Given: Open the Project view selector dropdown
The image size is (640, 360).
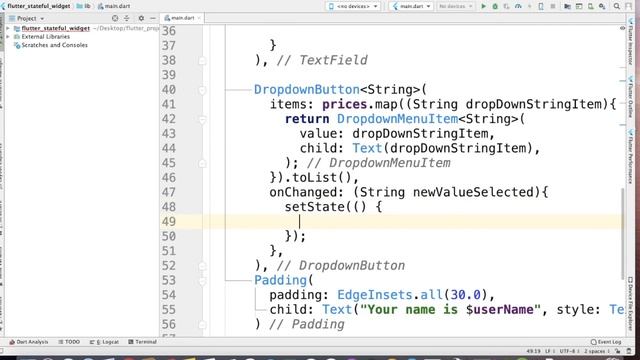Looking at the screenshot, I should [x=27, y=18].
